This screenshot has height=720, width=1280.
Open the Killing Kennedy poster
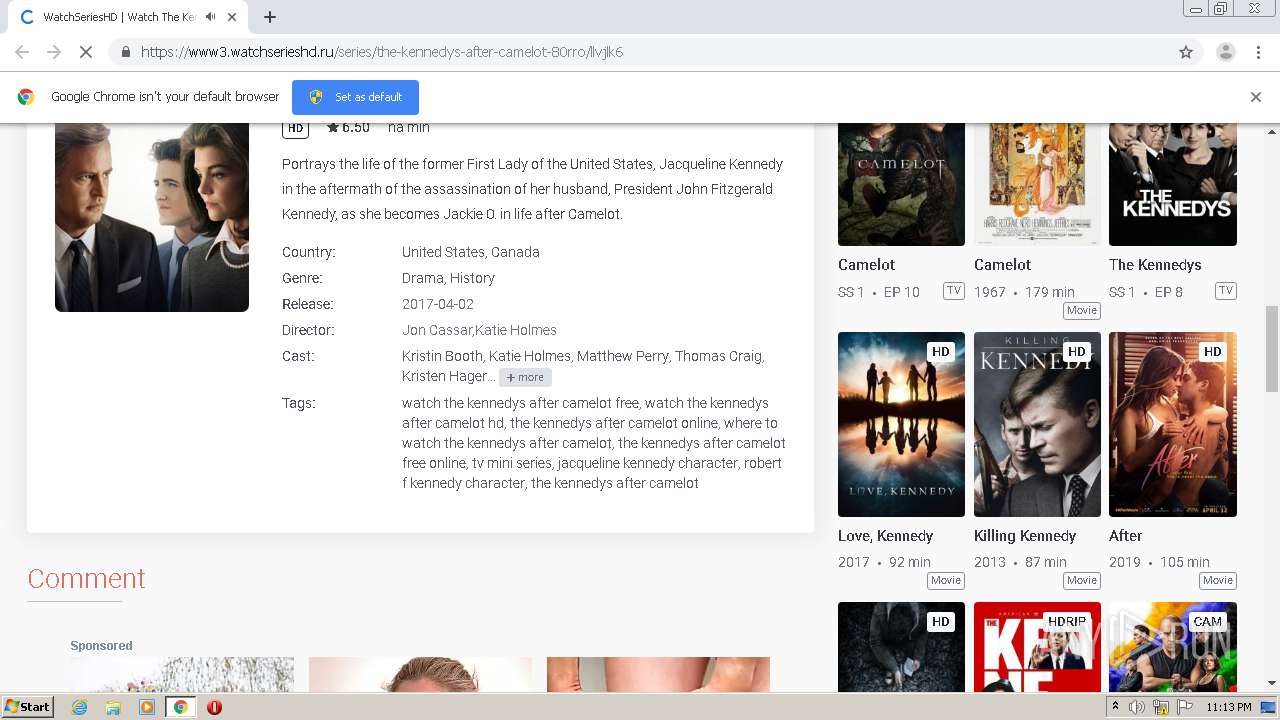pyautogui.click(x=1037, y=424)
